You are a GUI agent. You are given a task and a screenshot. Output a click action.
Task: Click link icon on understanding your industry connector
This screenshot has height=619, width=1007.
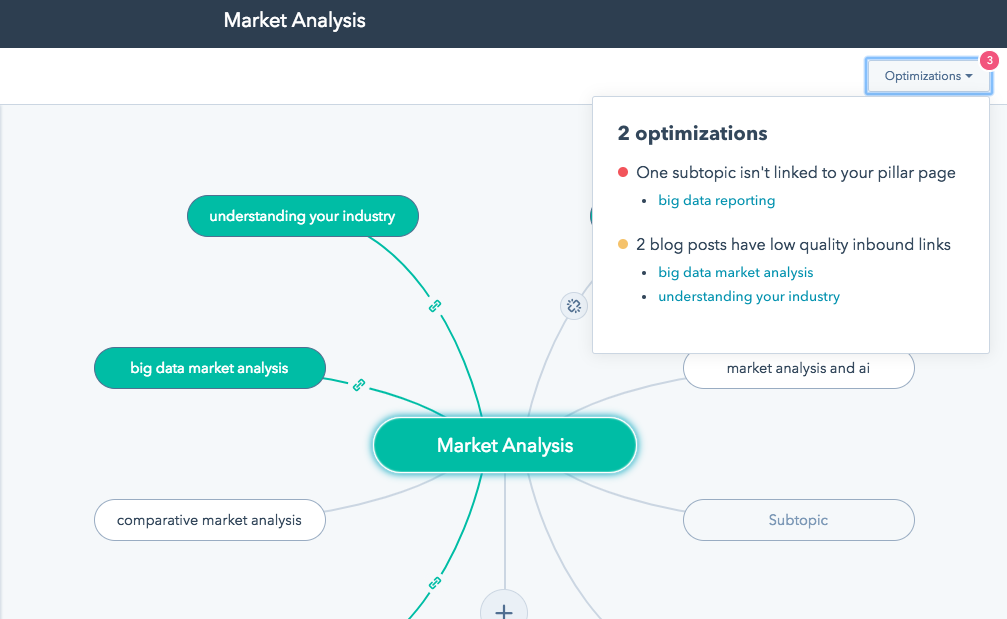tap(435, 306)
